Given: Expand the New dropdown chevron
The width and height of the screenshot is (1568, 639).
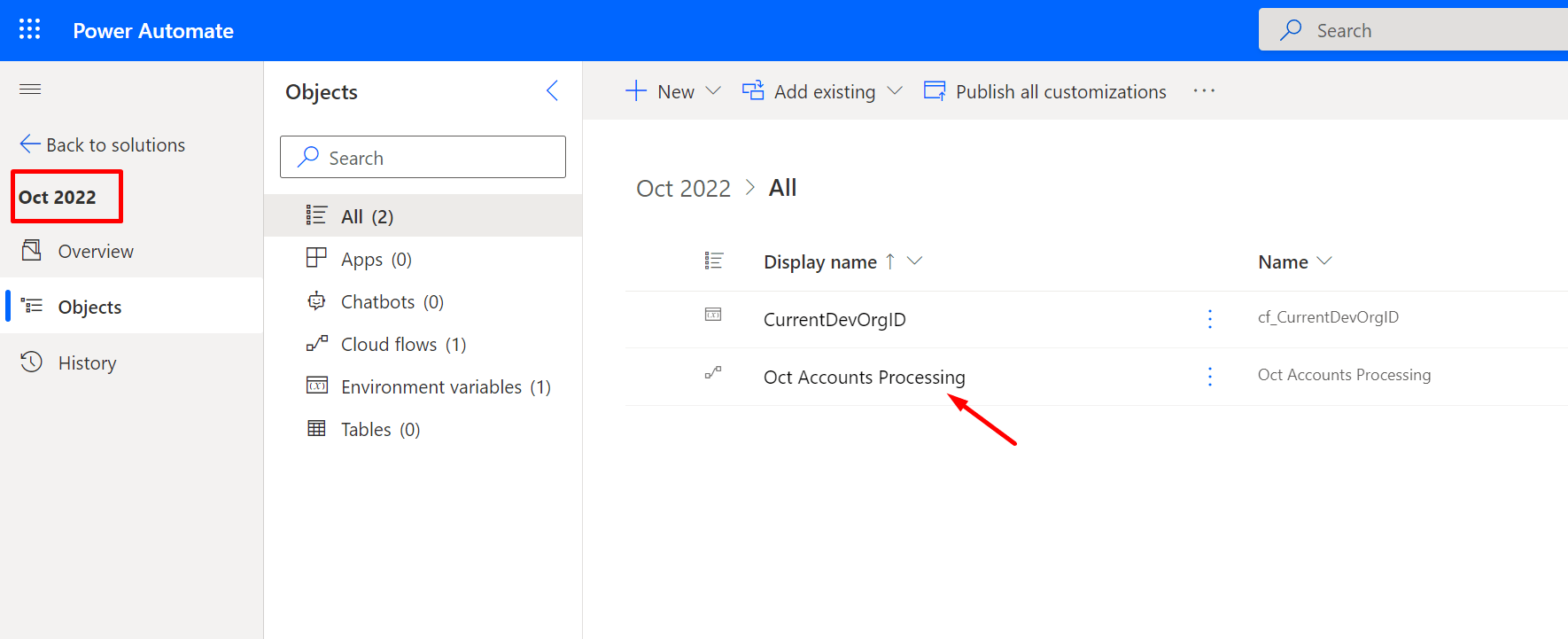Looking at the screenshot, I should pyautogui.click(x=713, y=90).
